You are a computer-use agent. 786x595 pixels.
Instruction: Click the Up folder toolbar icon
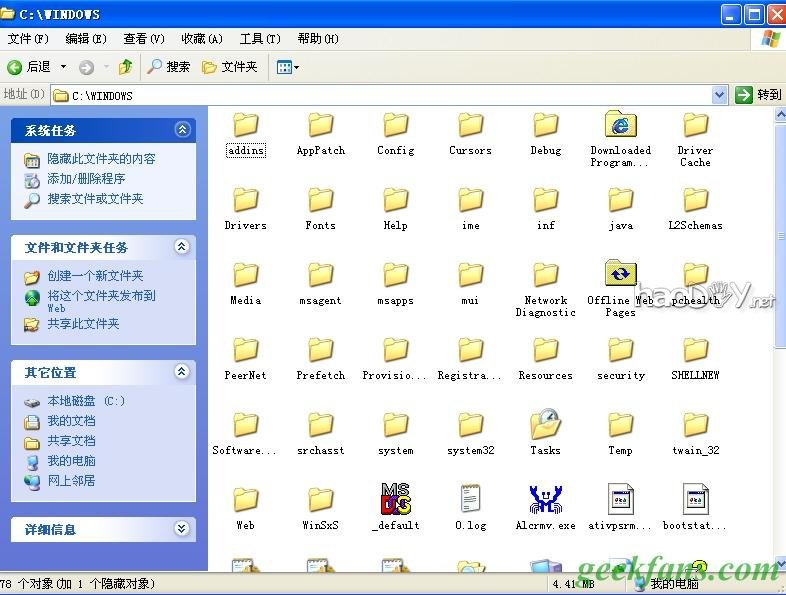click(x=125, y=67)
